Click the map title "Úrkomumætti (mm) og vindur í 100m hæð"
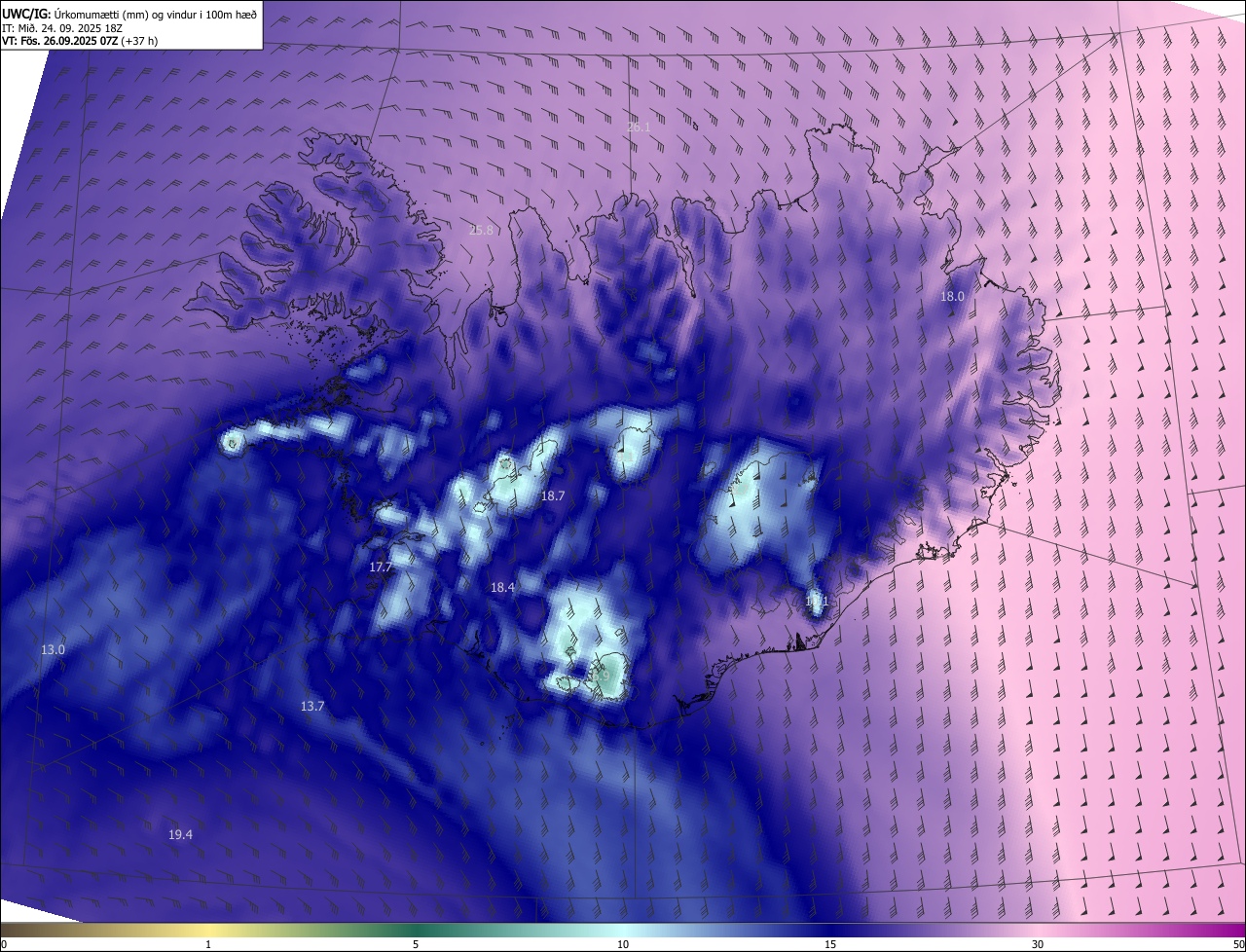Viewport: 1246px width, 952px height. click(155, 13)
